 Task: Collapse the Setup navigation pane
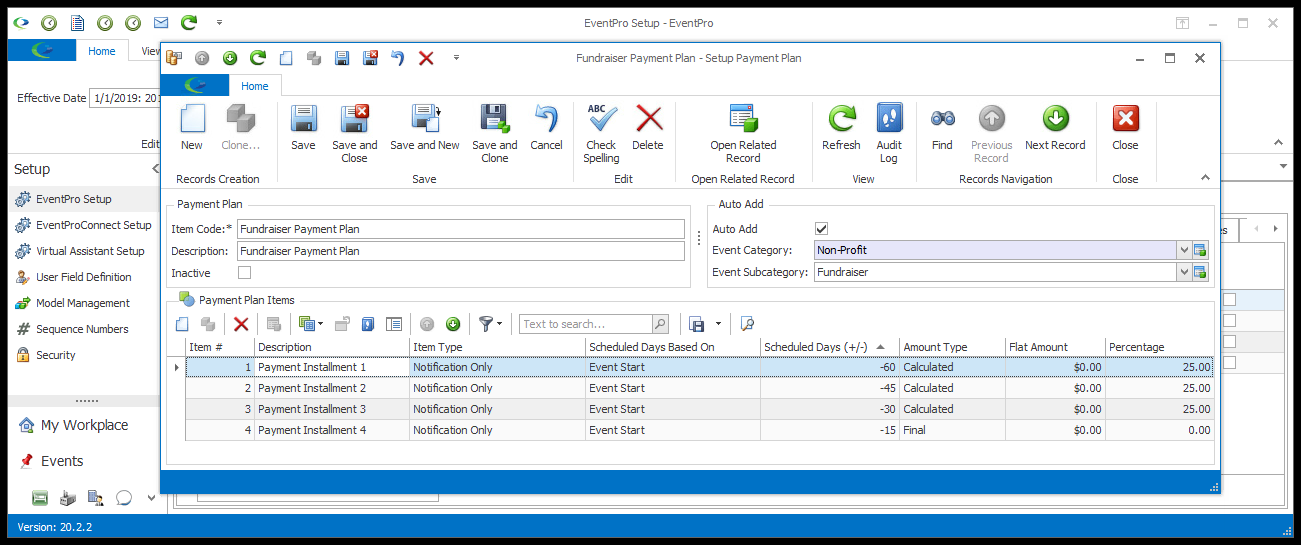[155, 169]
